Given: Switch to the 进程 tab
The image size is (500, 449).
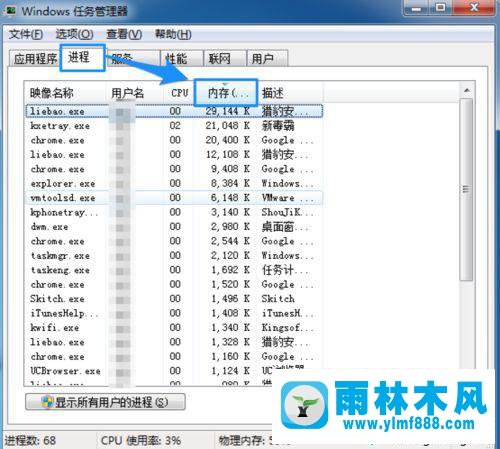Looking at the screenshot, I should click(82, 57).
